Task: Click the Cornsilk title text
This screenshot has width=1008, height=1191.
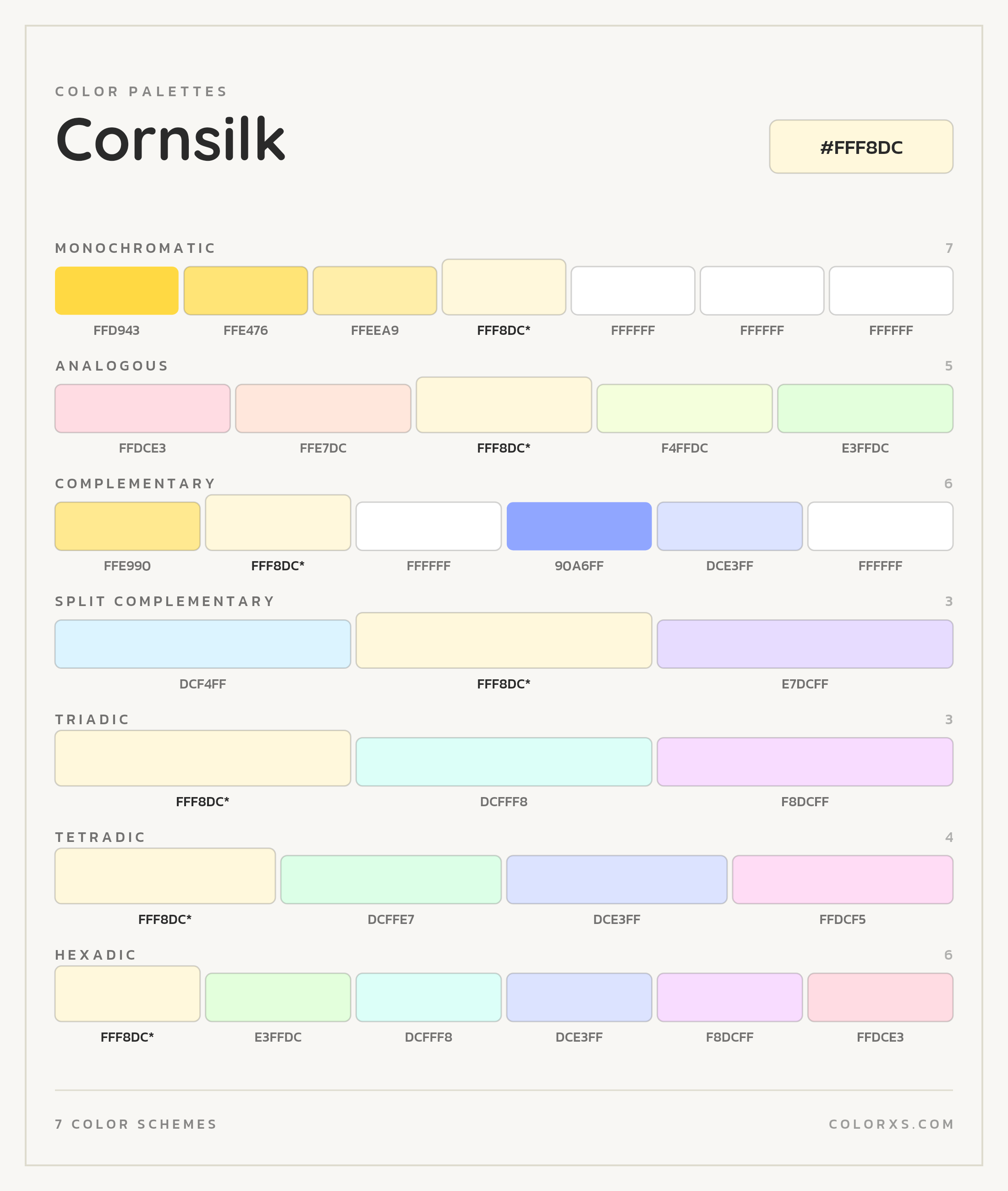Action: (x=170, y=139)
